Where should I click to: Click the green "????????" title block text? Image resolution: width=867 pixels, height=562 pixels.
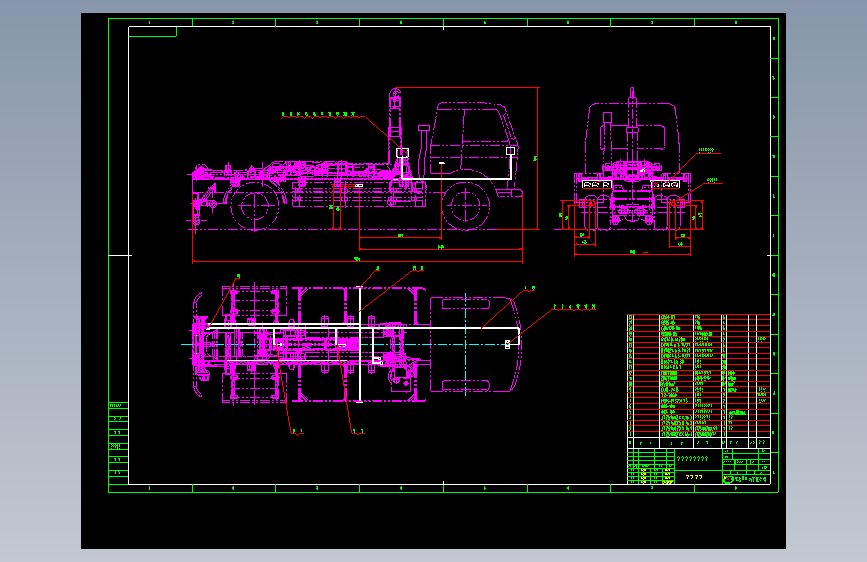pyautogui.click(x=692, y=459)
